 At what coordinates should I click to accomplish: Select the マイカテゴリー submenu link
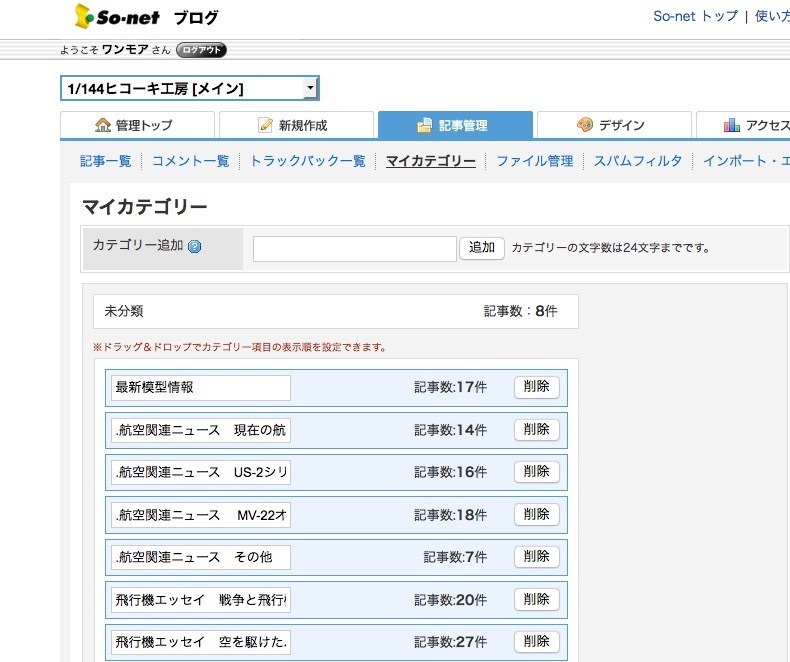(431, 161)
